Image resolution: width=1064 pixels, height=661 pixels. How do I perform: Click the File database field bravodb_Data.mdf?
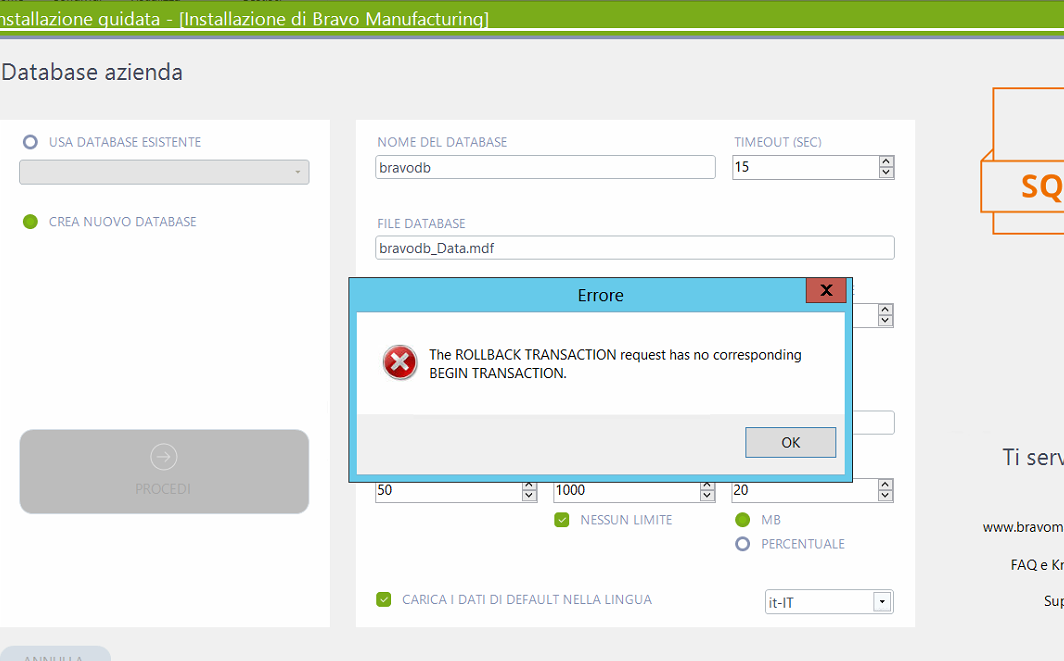coord(634,248)
